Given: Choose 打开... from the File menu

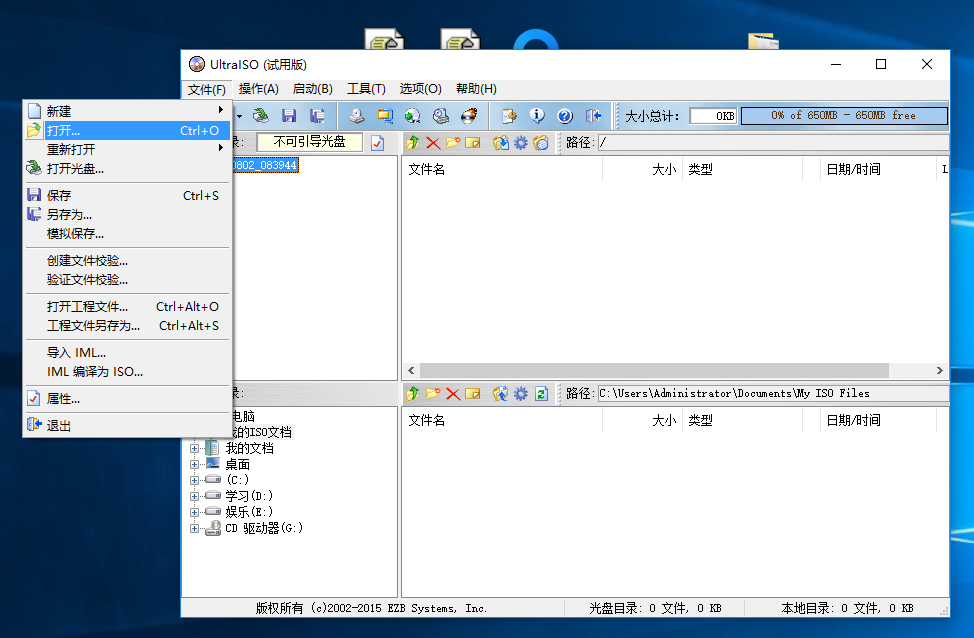Looking at the screenshot, I should pyautogui.click(x=127, y=130).
